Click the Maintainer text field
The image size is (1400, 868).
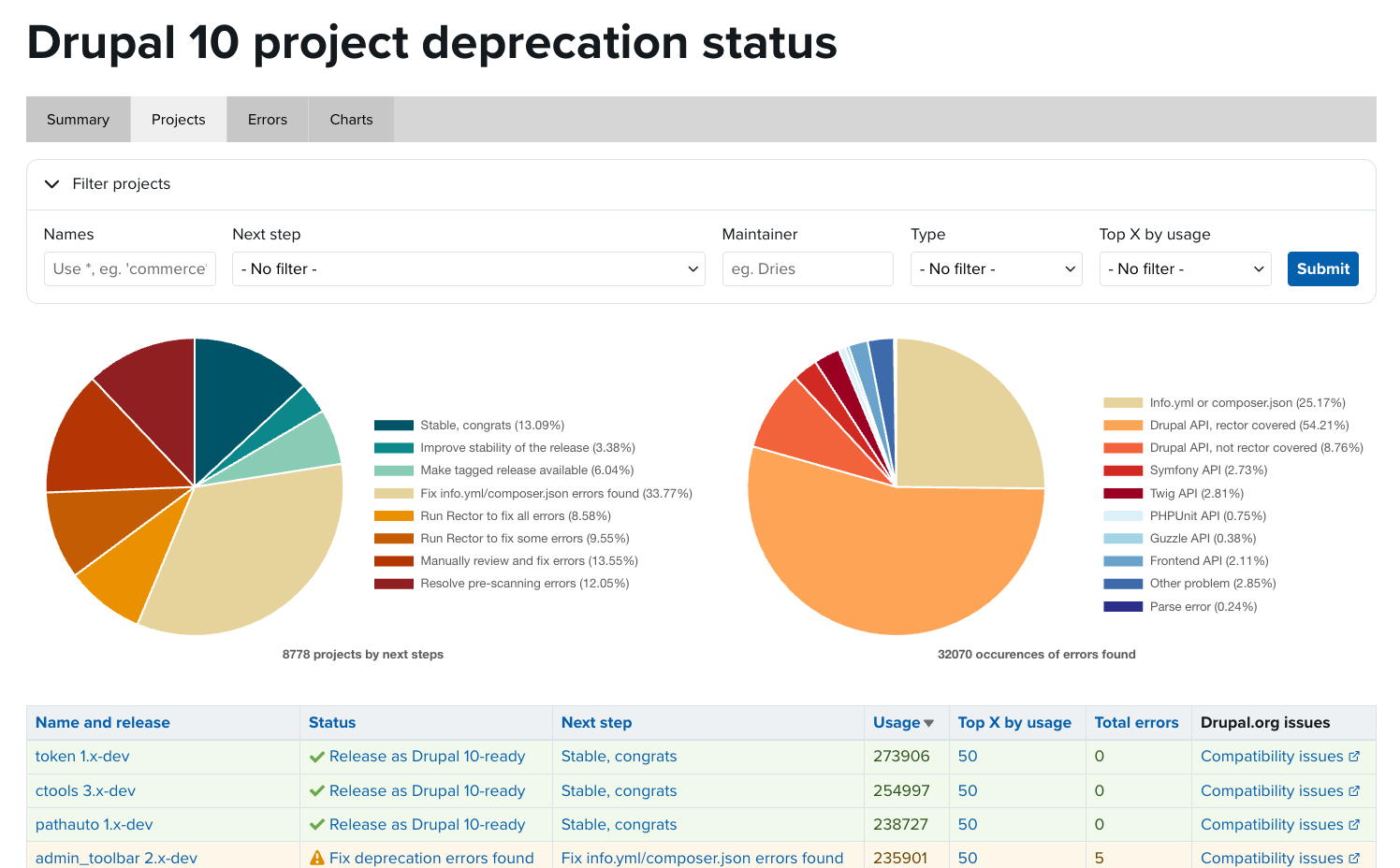click(808, 269)
